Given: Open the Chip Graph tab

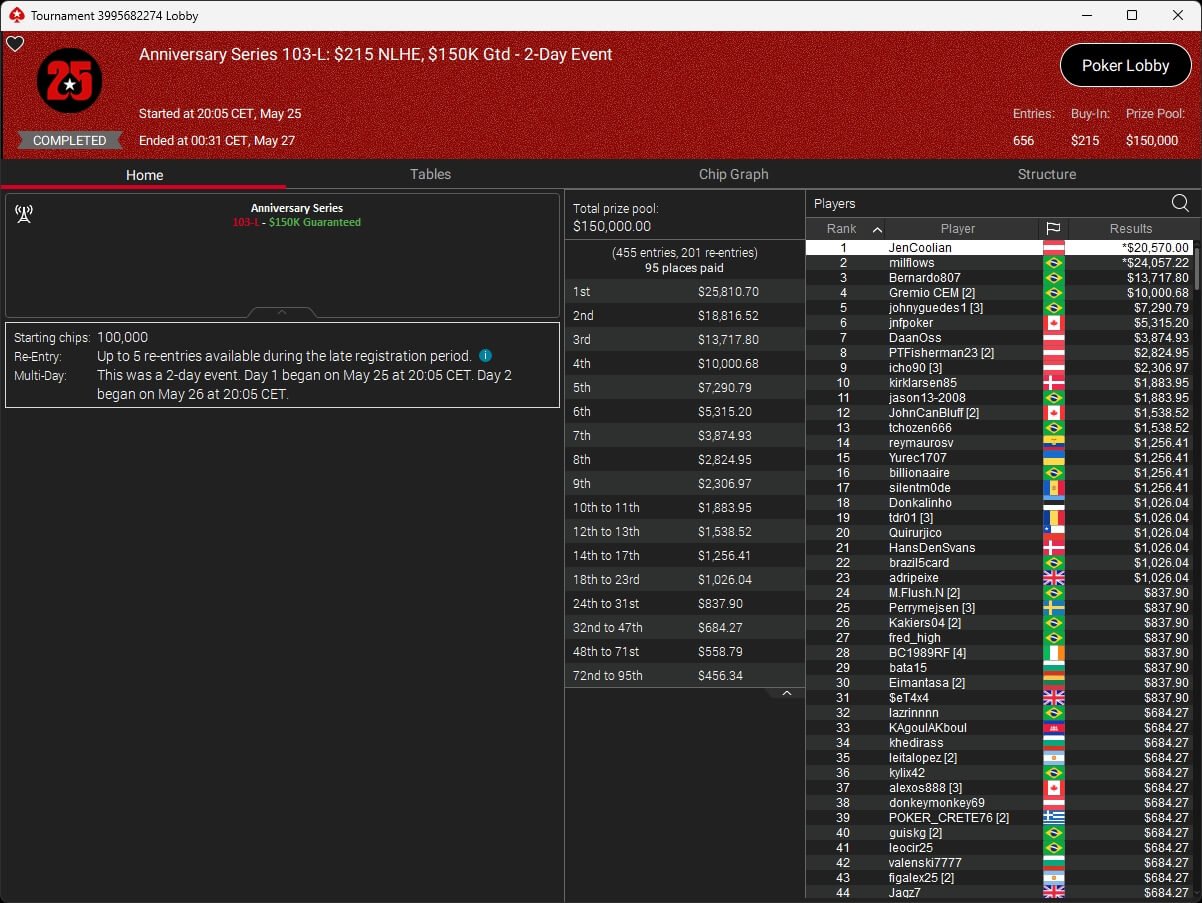Looking at the screenshot, I should click(x=734, y=174).
